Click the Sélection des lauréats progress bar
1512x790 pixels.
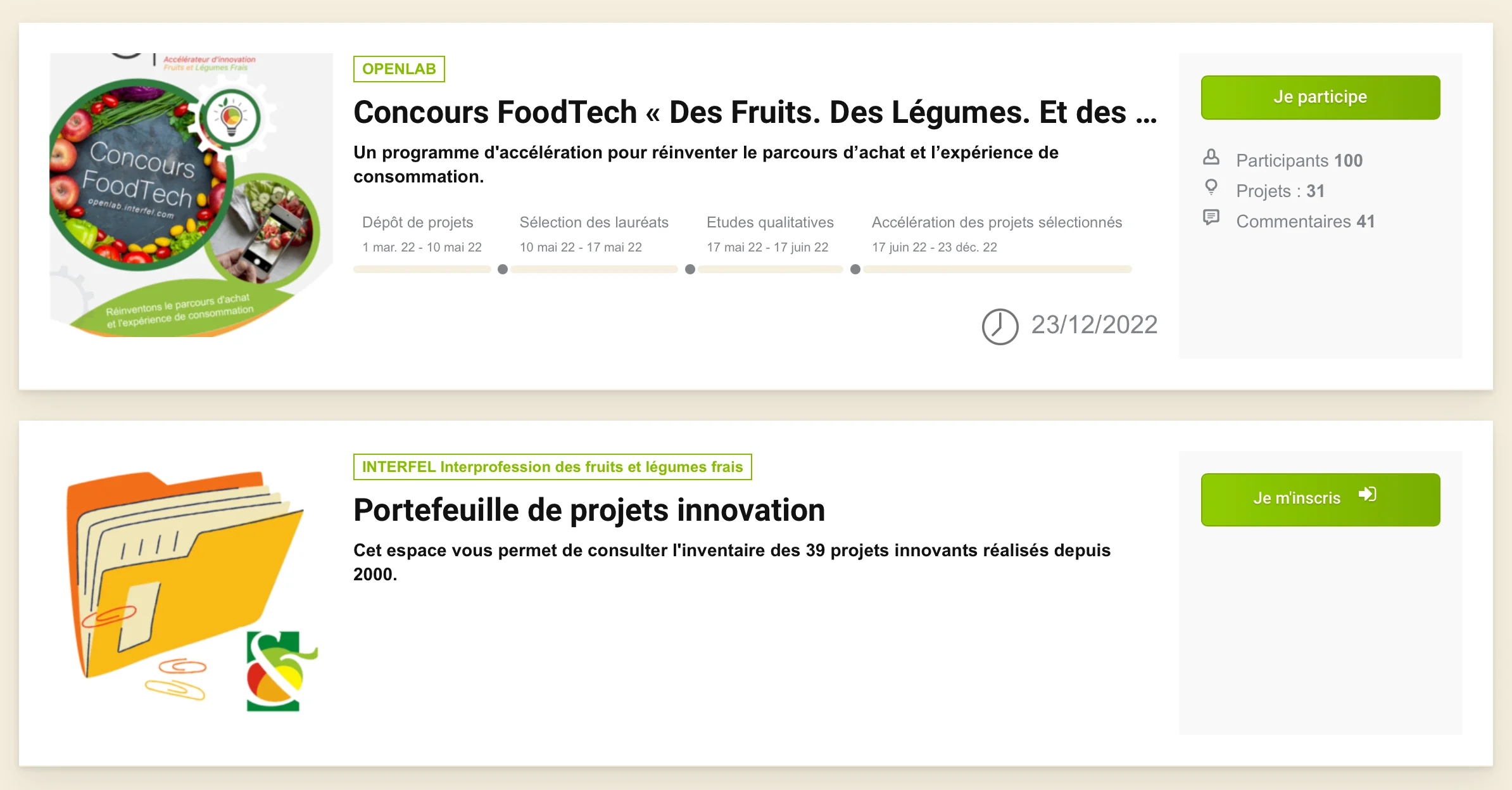pos(595,269)
